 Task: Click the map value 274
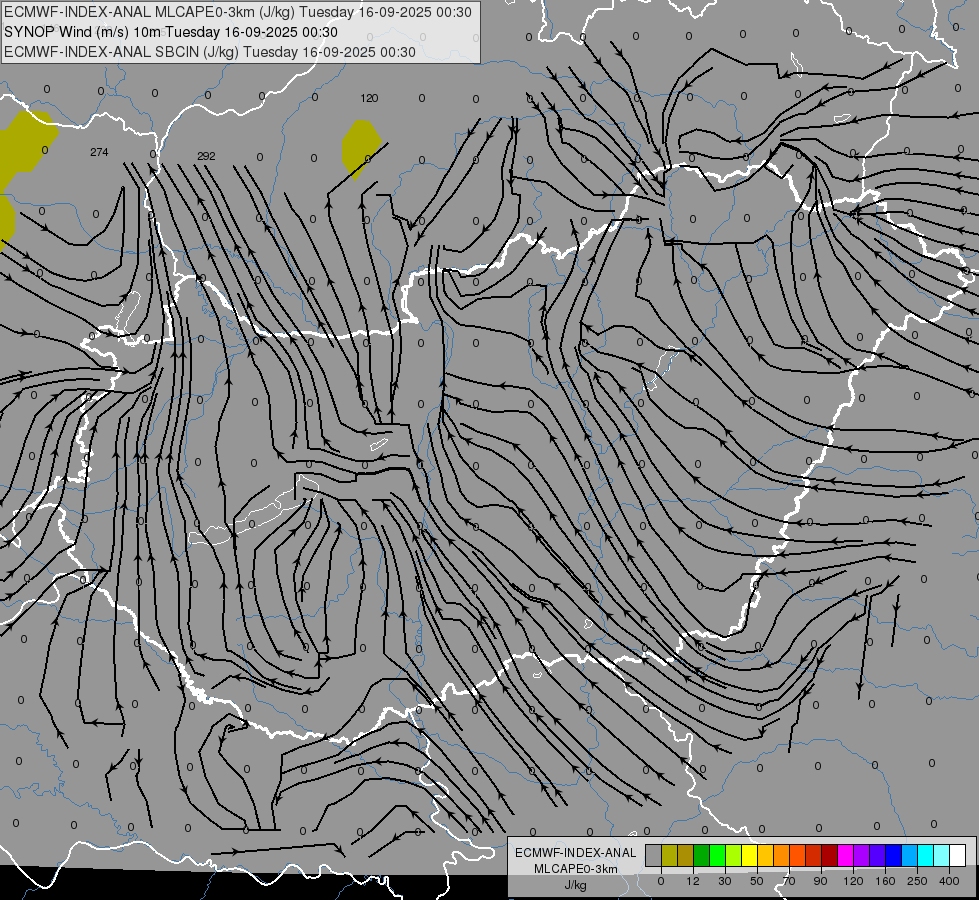[99, 152]
